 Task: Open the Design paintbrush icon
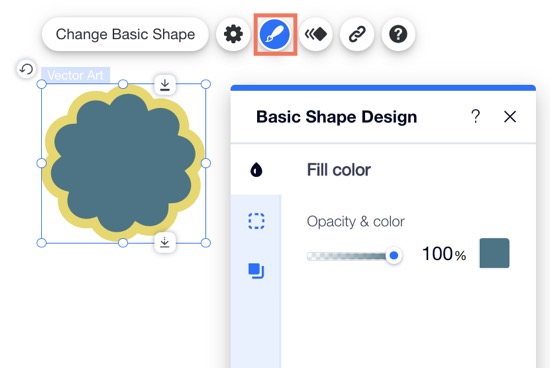point(275,34)
